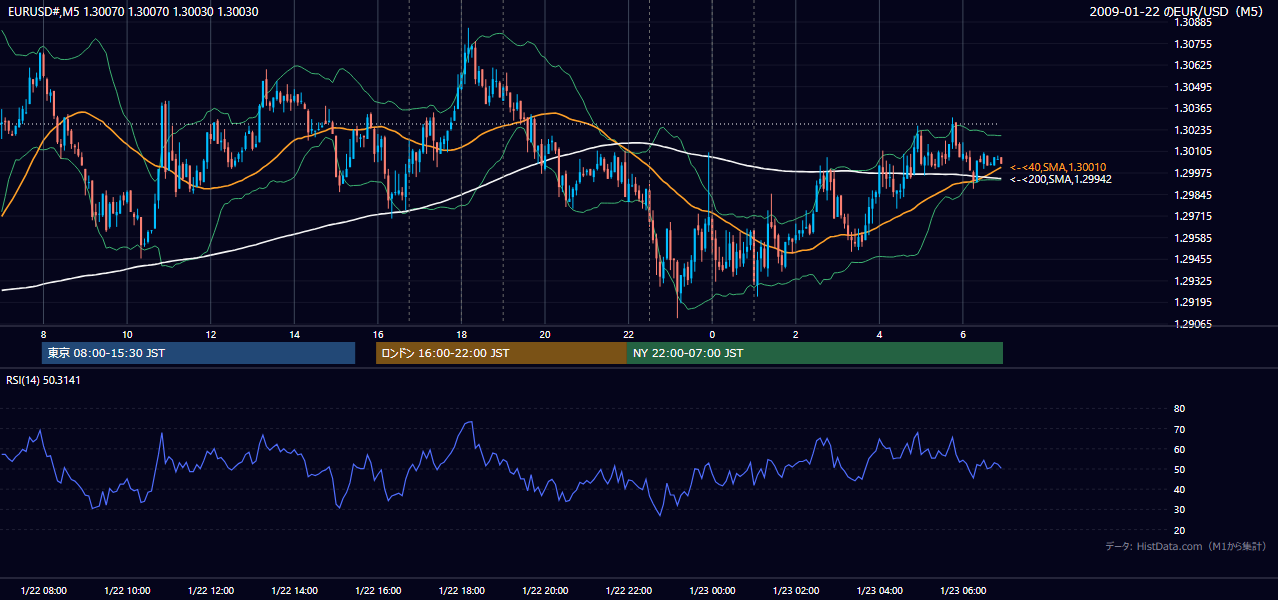Open the HistData.com data source credit
This screenshot has height=600, width=1278.
tap(1185, 546)
